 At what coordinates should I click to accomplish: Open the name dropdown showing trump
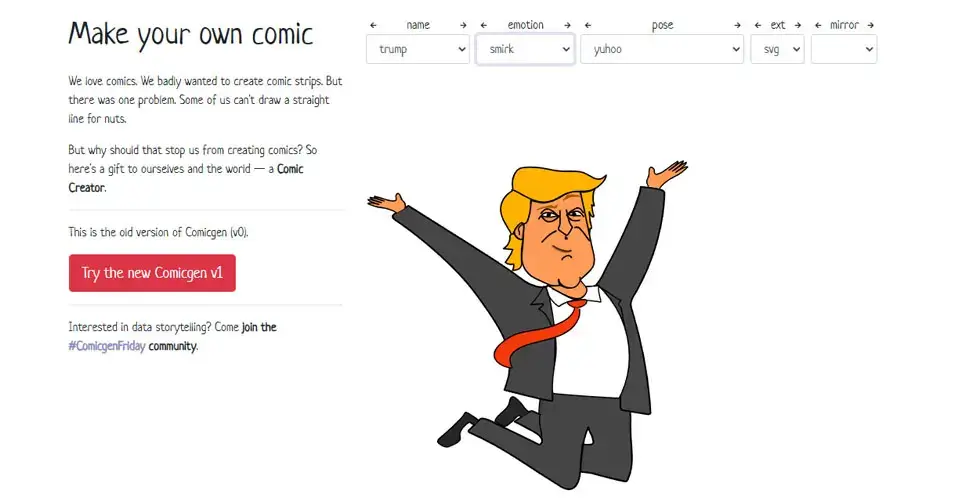(x=418, y=49)
